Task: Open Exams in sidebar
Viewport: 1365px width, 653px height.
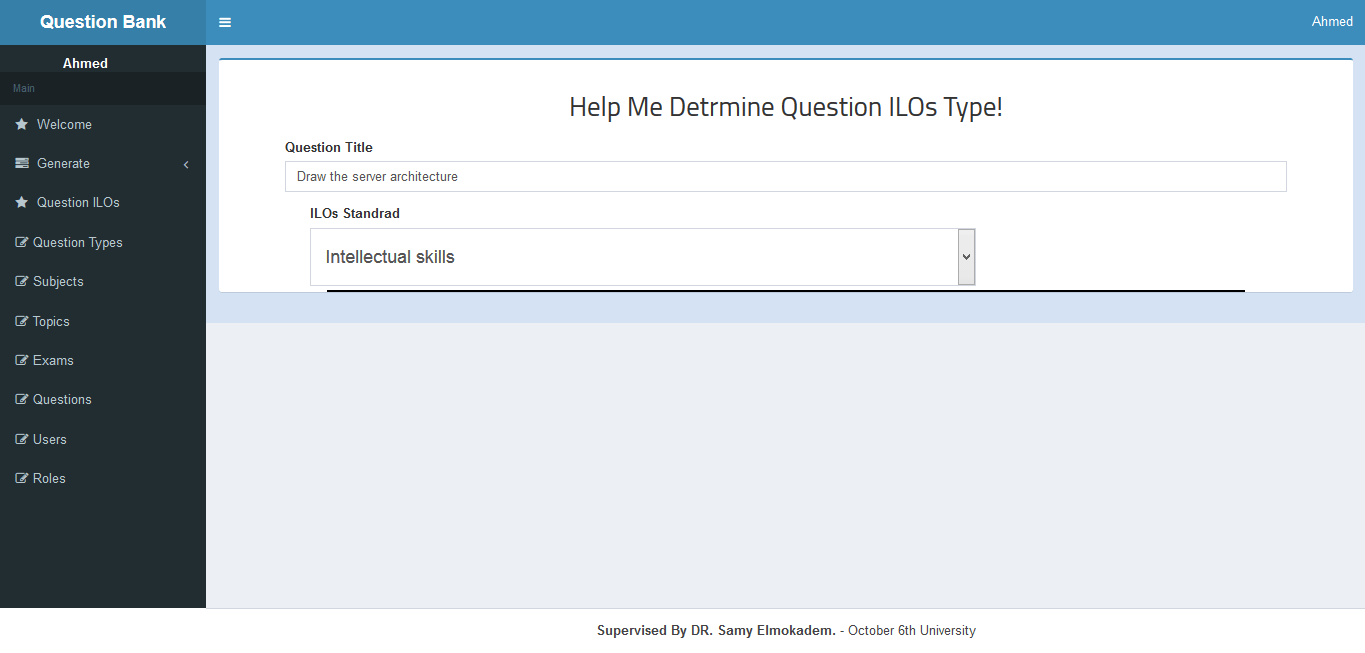Action: pyautogui.click(x=103, y=360)
